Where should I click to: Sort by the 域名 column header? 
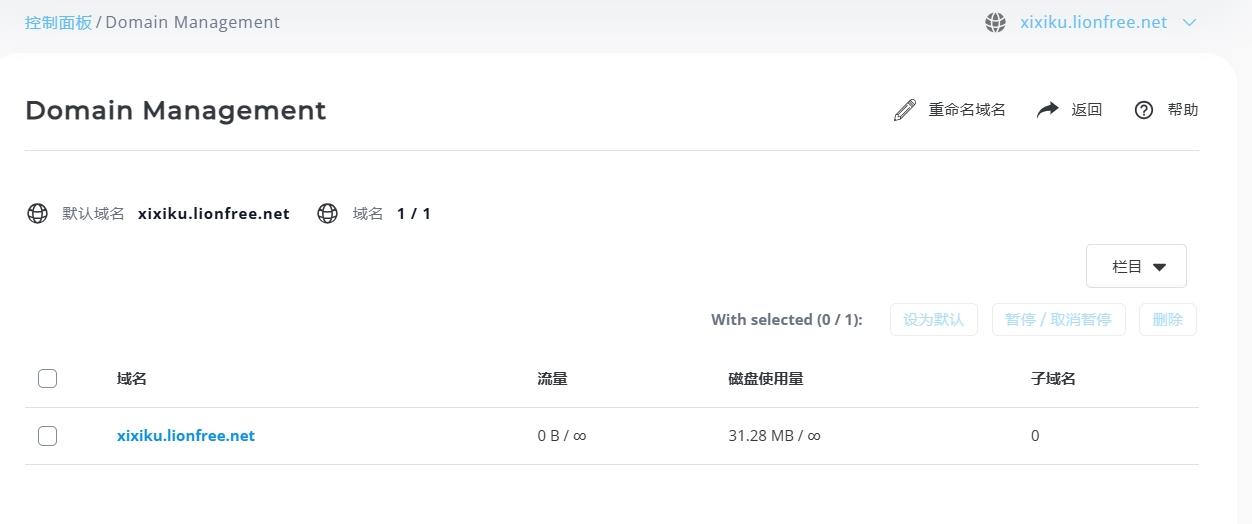click(132, 378)
